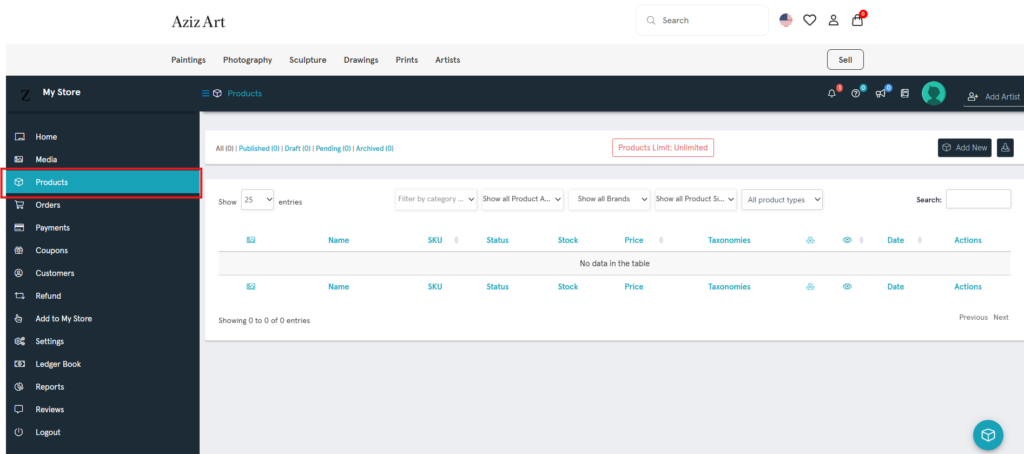Open the wishlist heart icon

click(809, 20)
